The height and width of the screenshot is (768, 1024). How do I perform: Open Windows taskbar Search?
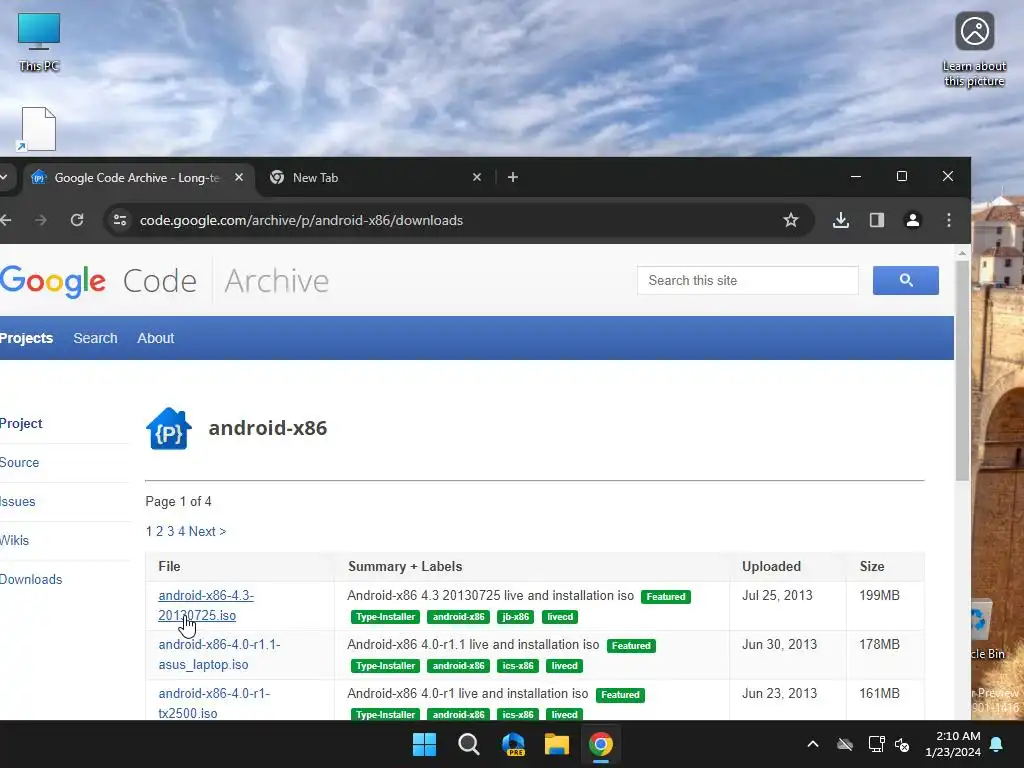click(469, 744)
